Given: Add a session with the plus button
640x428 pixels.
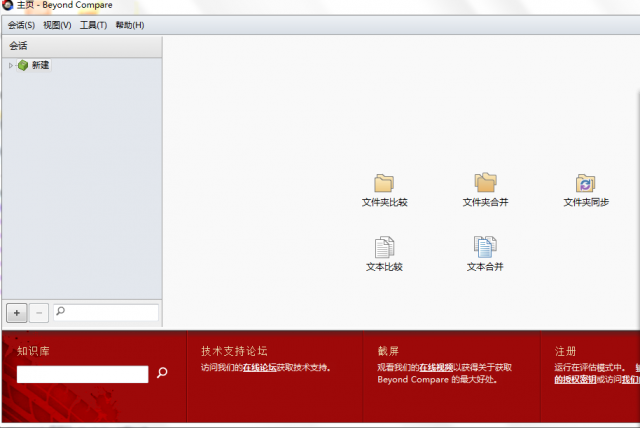Looking at the screenshot, I should (x=17, y=313).
